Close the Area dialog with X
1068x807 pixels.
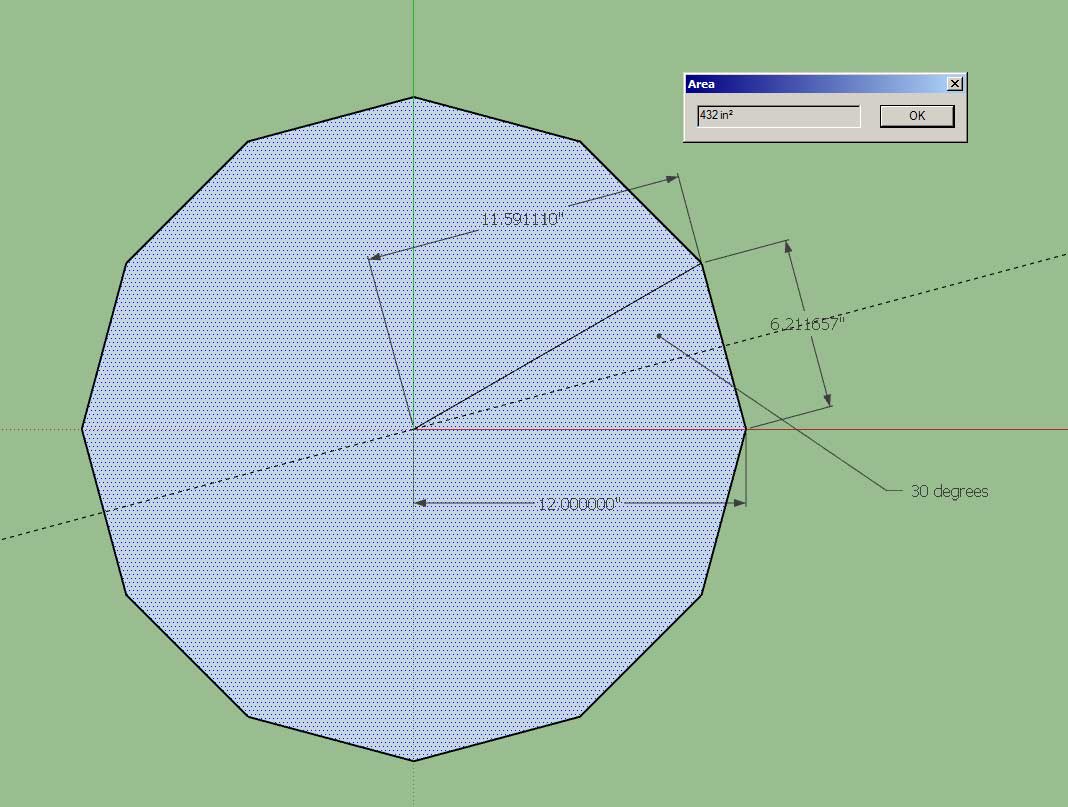tap(954, 84)
